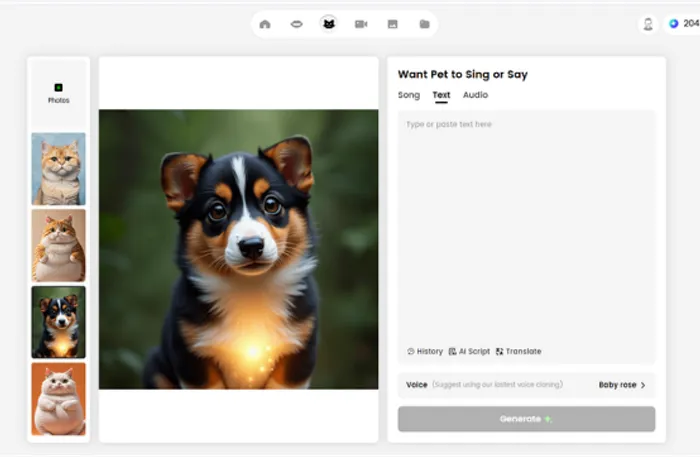Open the lip sync mouth icon
Image resolution: width=700 pixels, height=457 pixels.
pyautogui.click(x=297, y=24)
